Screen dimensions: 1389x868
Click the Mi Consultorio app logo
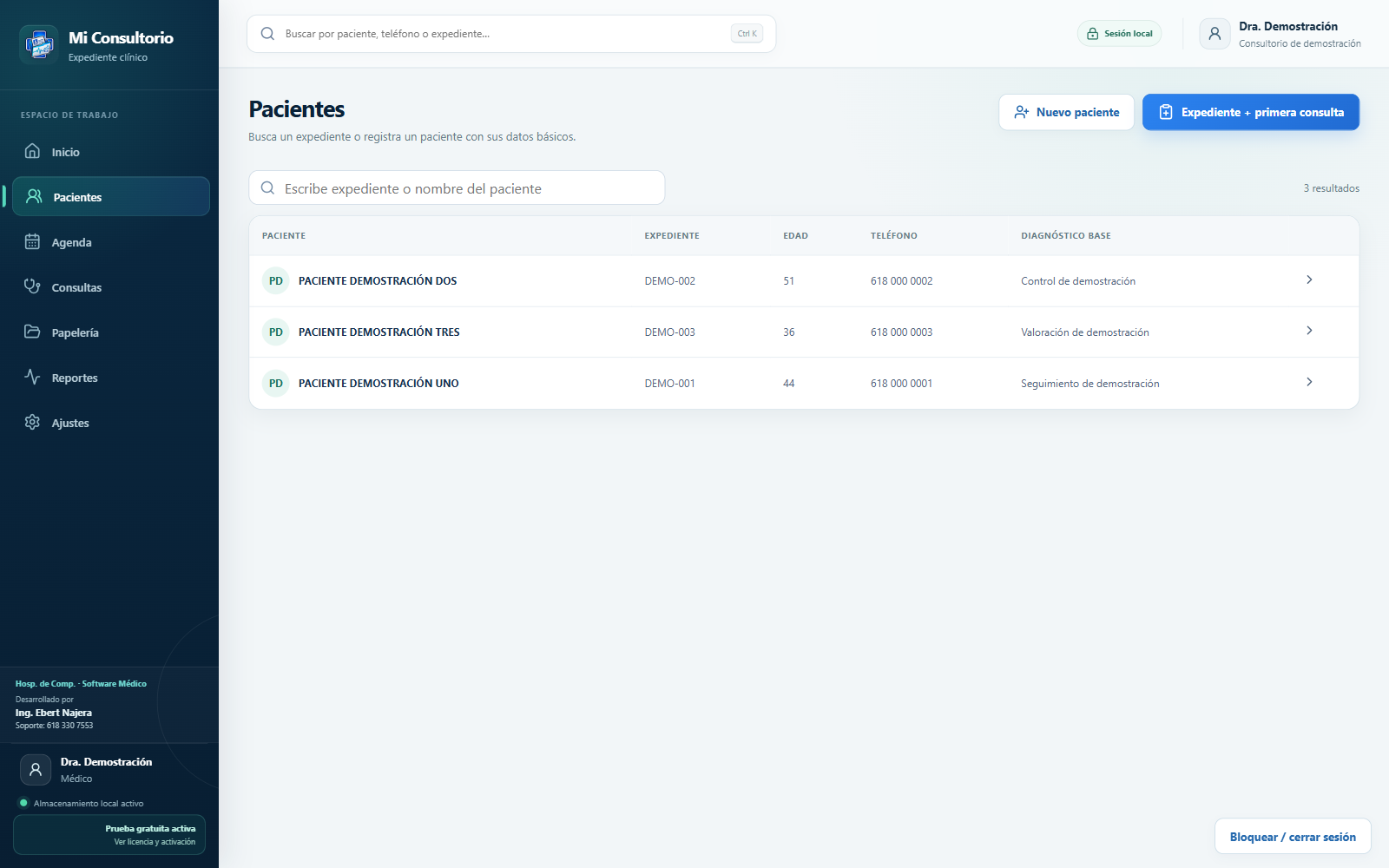39,44
